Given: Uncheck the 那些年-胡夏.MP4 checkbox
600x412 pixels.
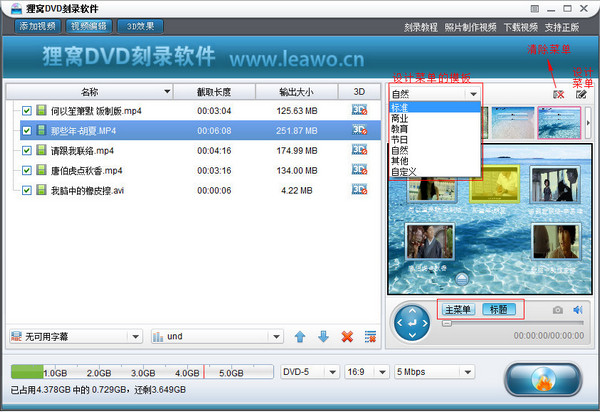Looking at the screenshot, I should (26, 131).
